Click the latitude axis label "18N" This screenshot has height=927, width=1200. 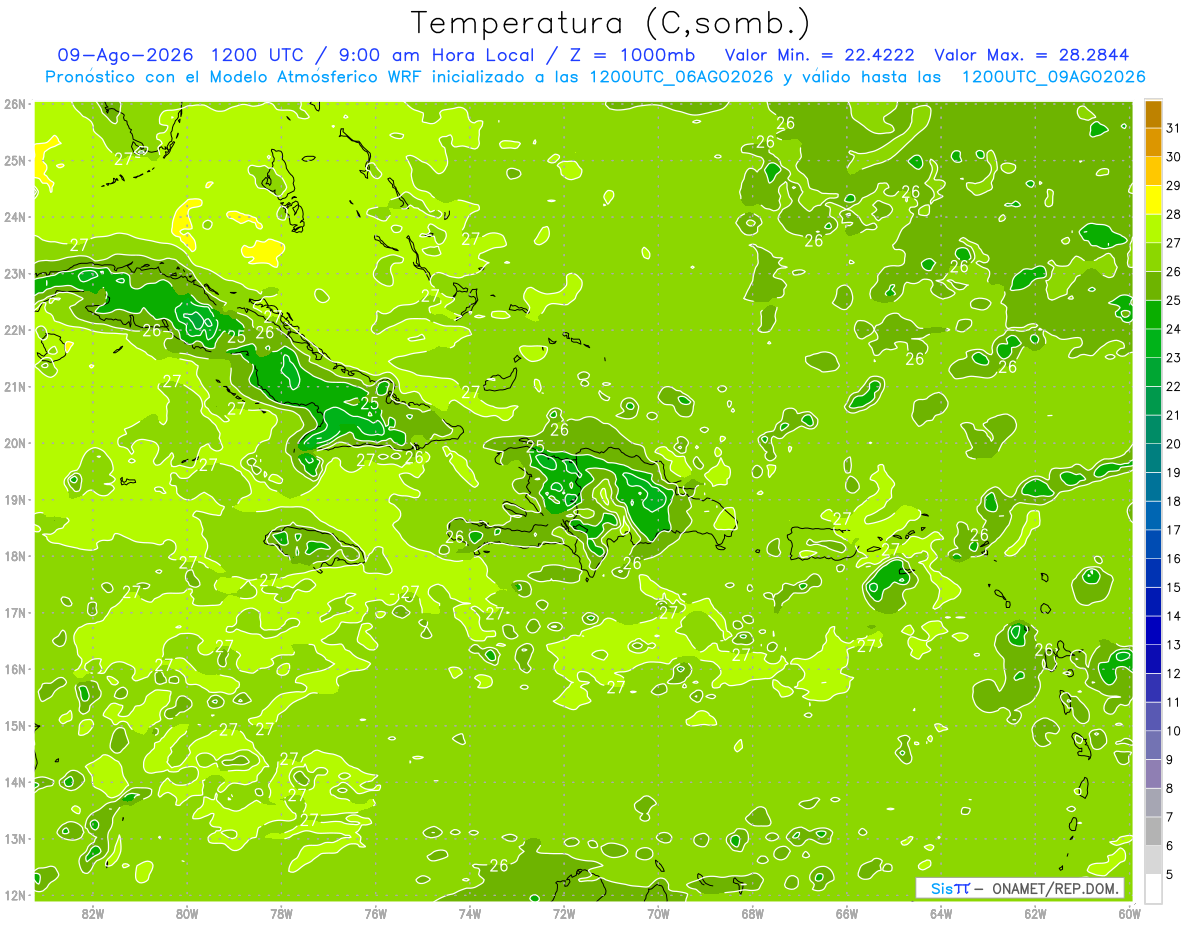tap(15, 556)
